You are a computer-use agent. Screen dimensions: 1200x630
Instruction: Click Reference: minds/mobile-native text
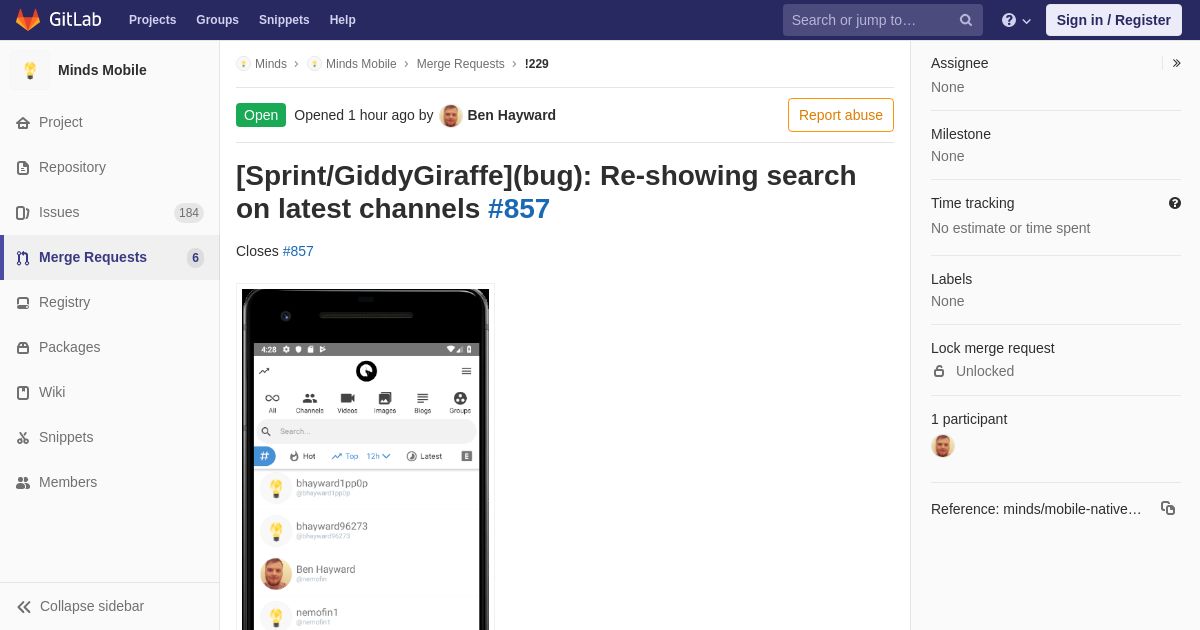tap(1036, 509)
